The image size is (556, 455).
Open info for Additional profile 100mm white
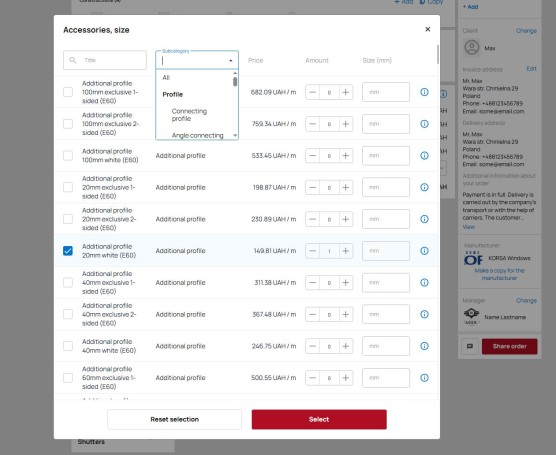tap(424, 155)
